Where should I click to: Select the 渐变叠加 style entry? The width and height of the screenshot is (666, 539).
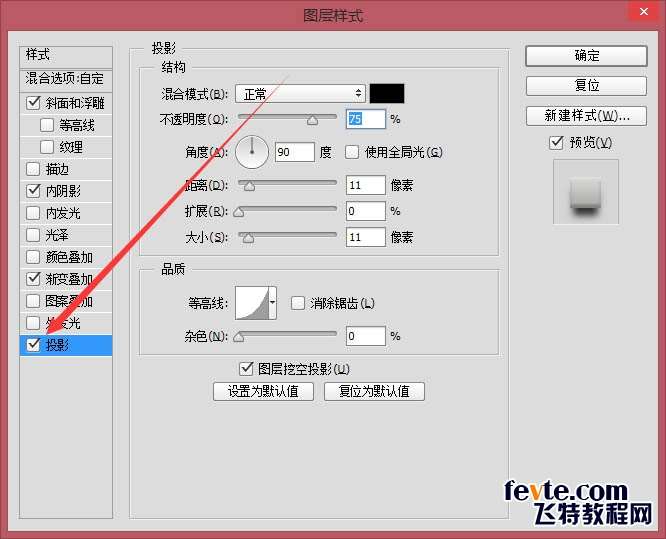[x=66, y=279]
